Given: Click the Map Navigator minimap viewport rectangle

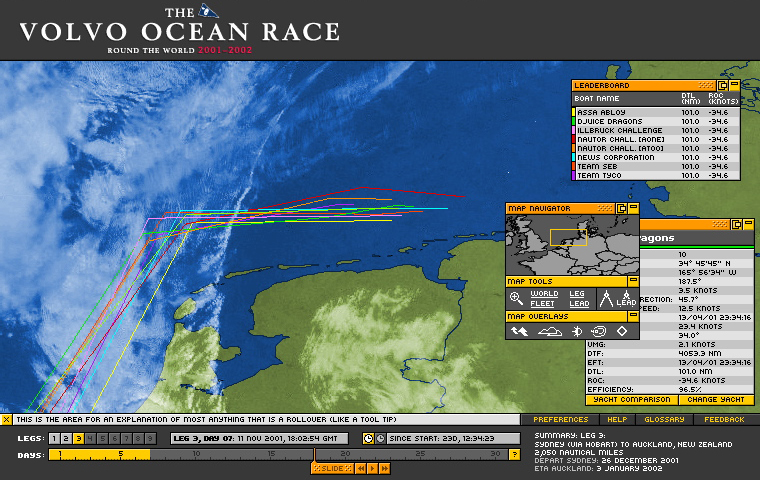Looking at the screenshot, I should click(x=568, y=238).
